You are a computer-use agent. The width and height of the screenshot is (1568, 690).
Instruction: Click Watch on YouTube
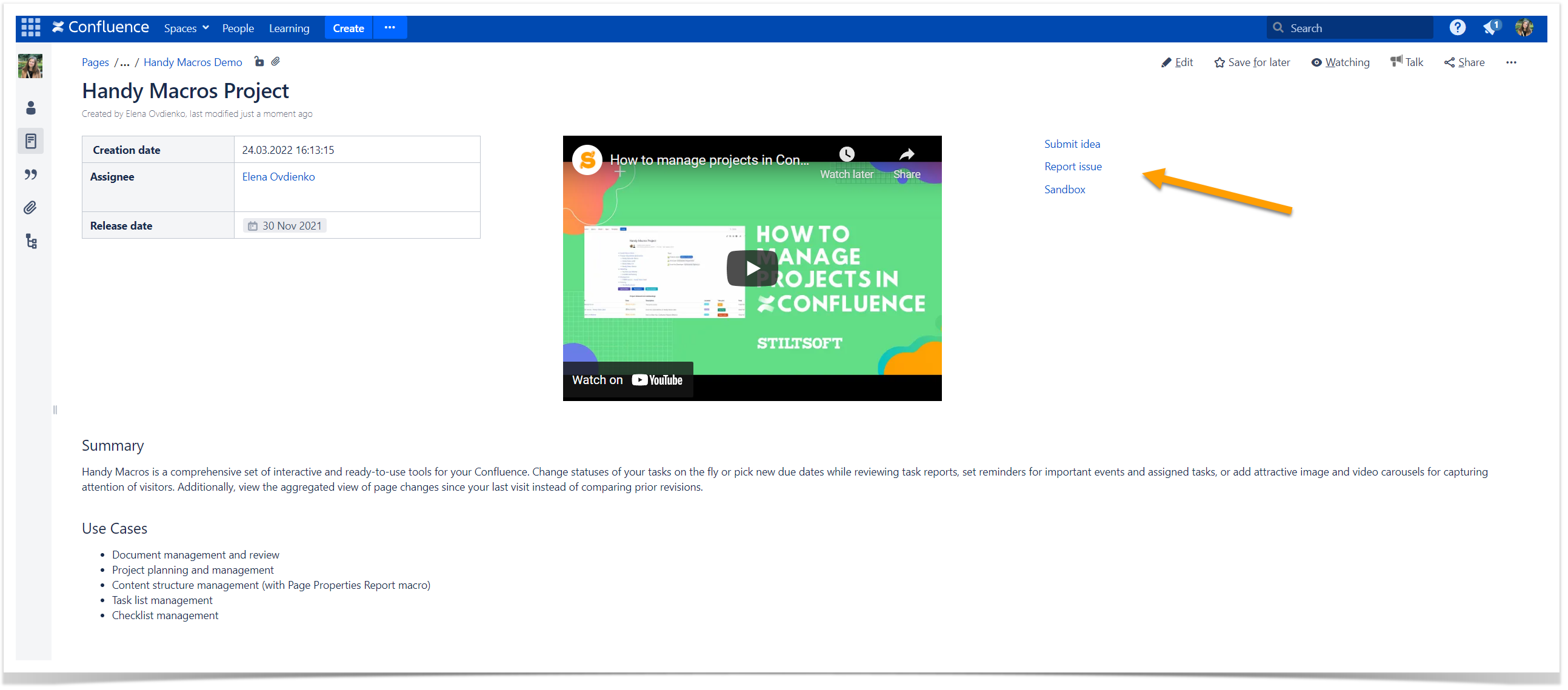pos(627,380)
